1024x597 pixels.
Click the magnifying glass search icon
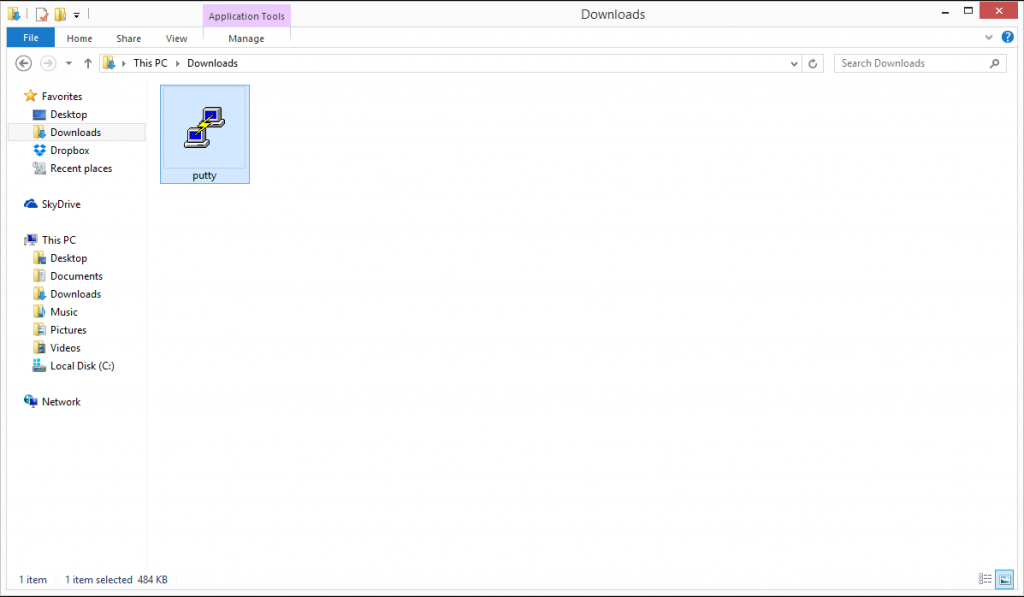click(995, 63)
